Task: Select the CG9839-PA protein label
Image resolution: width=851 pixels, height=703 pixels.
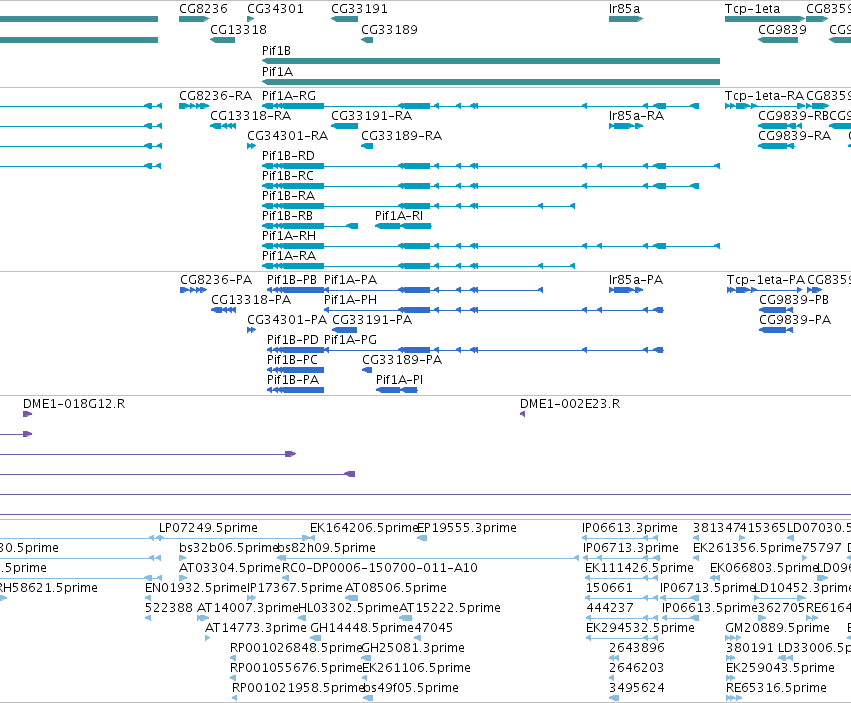Action: coord(795,320)
